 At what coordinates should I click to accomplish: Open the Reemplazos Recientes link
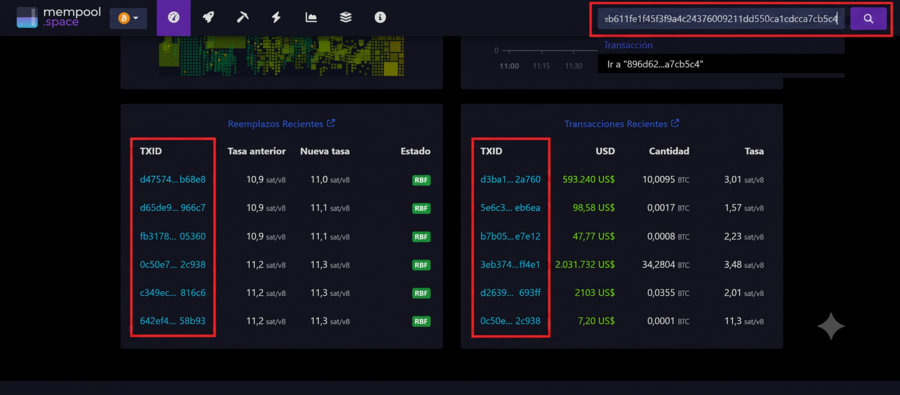tap(281, 123)
